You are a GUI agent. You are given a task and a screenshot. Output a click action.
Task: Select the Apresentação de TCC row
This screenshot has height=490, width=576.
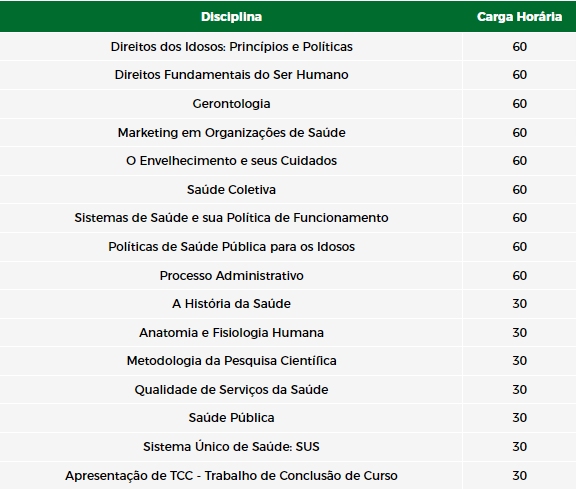(x=288, y=476)
